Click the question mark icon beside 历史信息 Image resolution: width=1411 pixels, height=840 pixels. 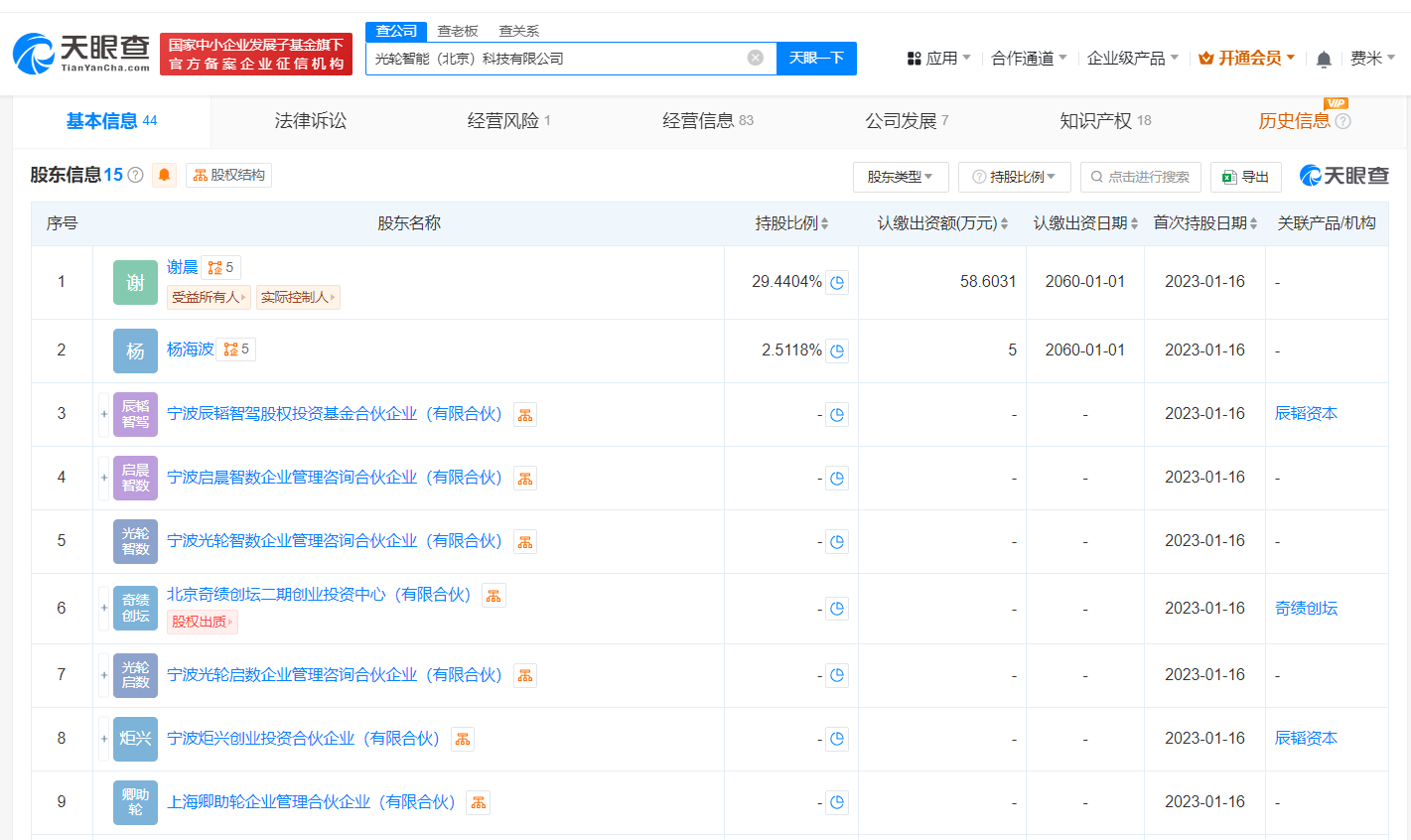pos(1345,120)
